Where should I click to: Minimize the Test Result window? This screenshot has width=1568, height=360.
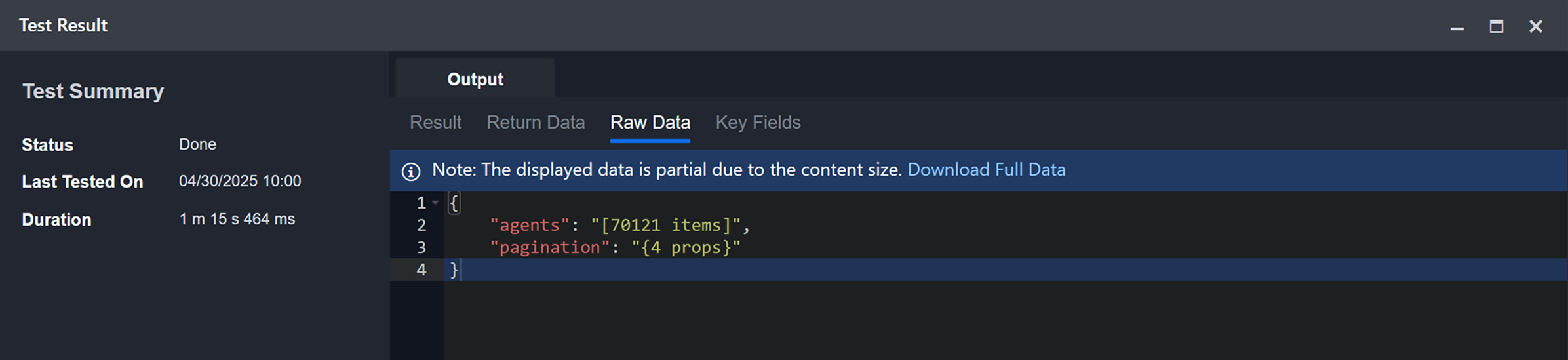point(1457,27)
